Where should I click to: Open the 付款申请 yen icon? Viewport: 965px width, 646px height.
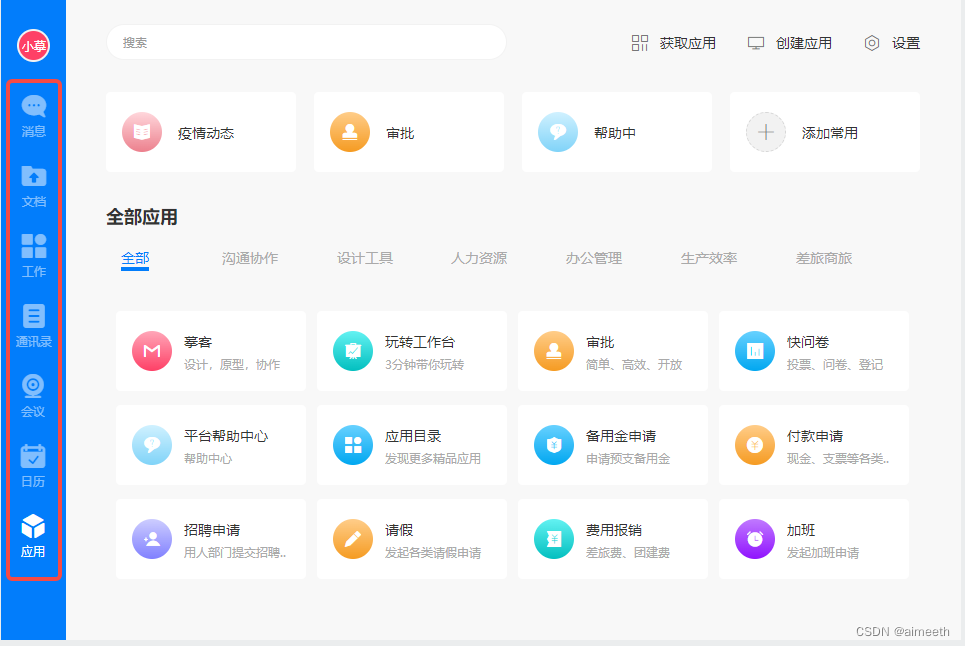(755, 445)
